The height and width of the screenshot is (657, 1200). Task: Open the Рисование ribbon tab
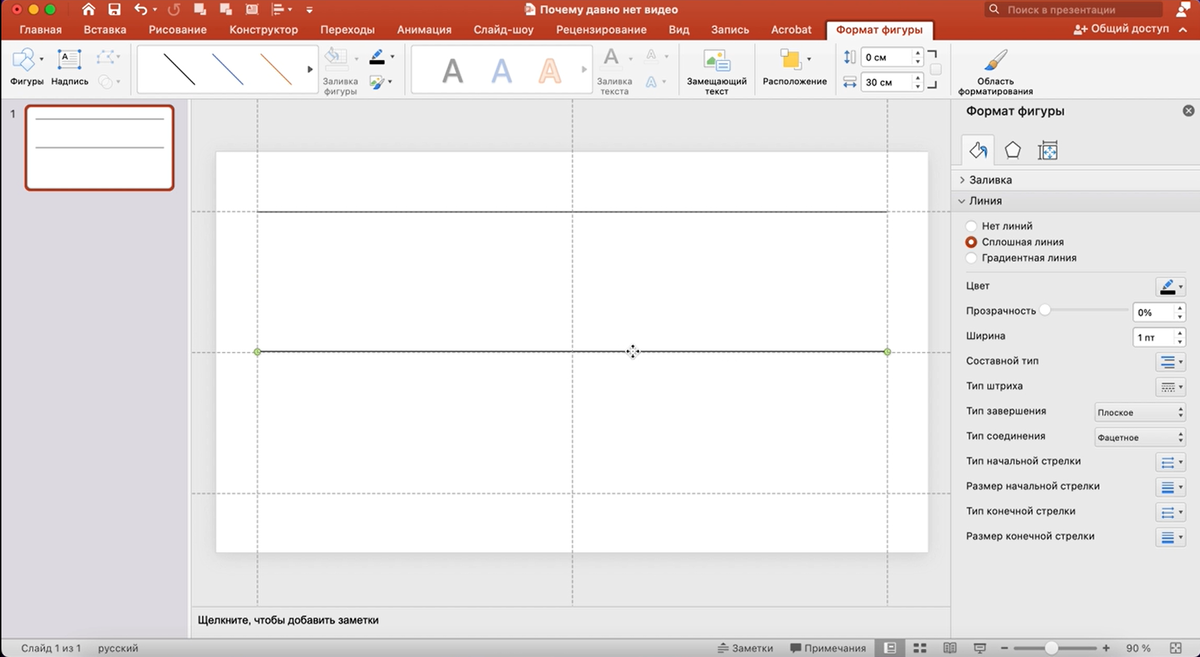[177, 30]
